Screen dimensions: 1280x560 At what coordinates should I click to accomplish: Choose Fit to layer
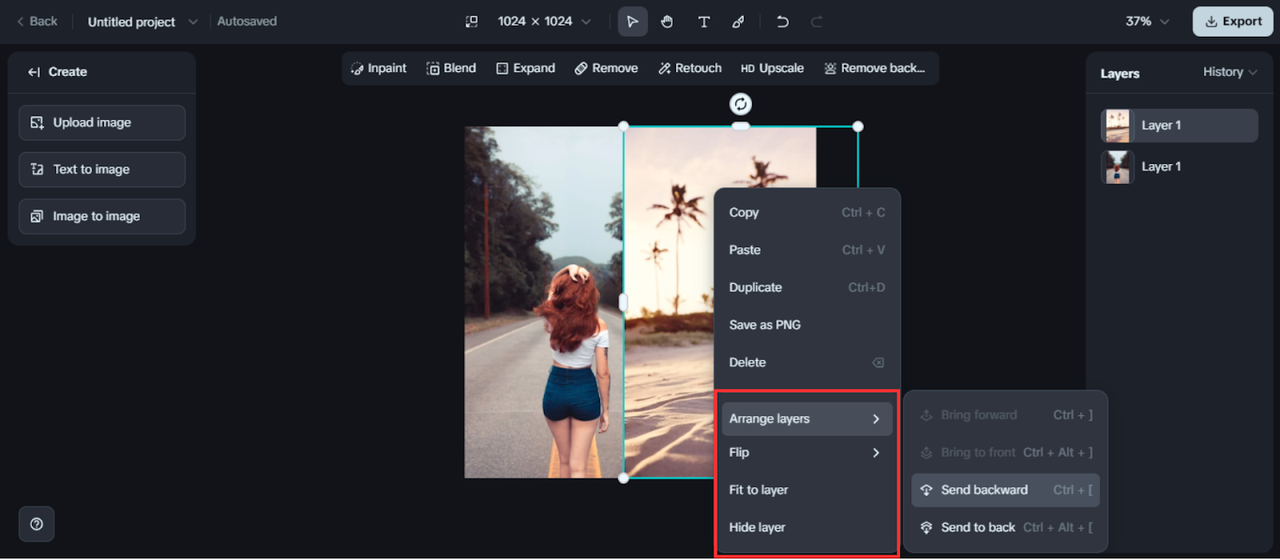[x=807, y=490]
